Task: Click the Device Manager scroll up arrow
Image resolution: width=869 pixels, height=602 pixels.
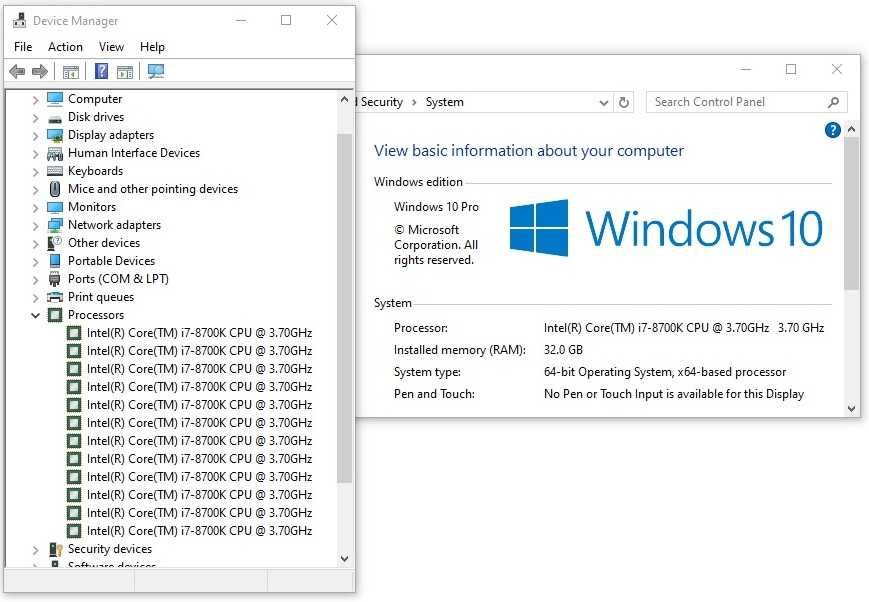Action: (344, 99)
